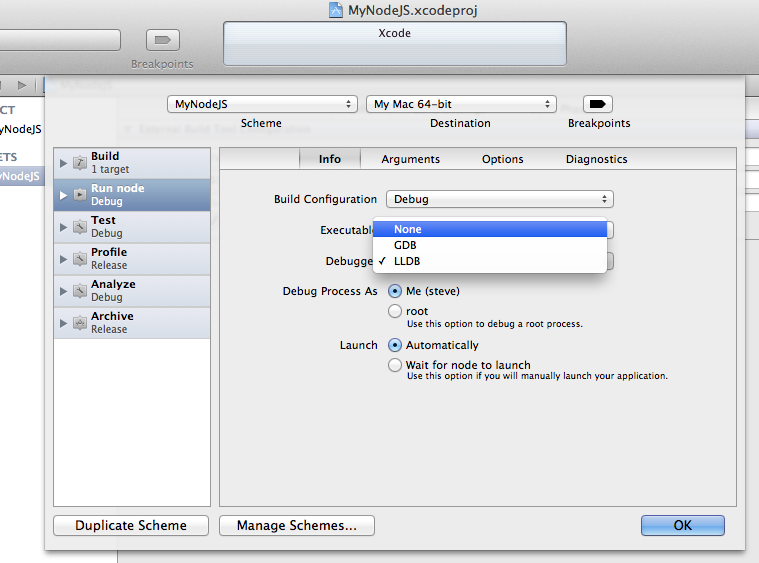Click the Run node action icon
The height and width of the screenshot is (563, 759).
tap(80, 195)
